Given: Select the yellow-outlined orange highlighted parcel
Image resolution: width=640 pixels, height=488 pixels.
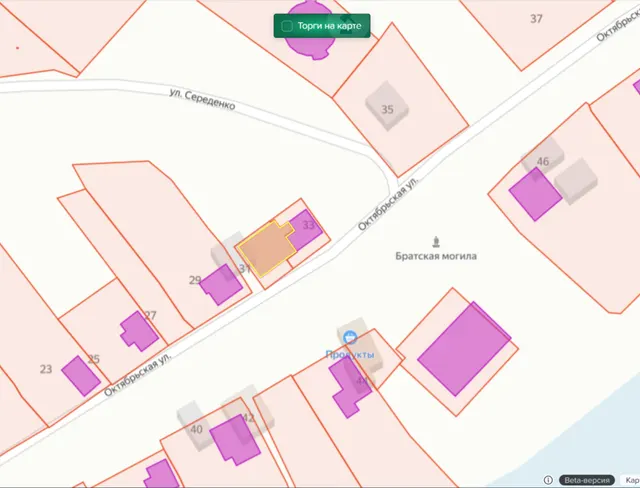Looking at the screenshot, I should click(267, 248).
